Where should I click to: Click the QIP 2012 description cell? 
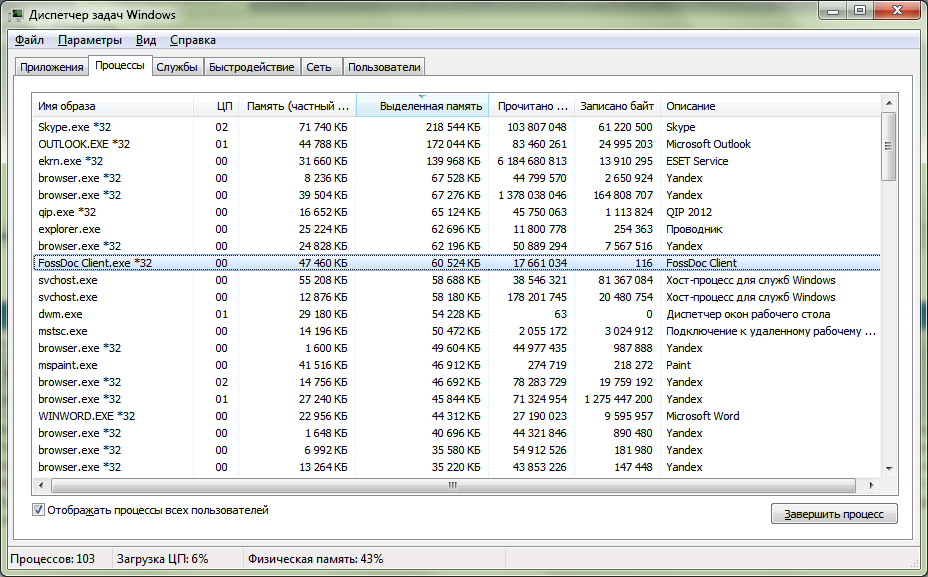click(x=689, y=212)
